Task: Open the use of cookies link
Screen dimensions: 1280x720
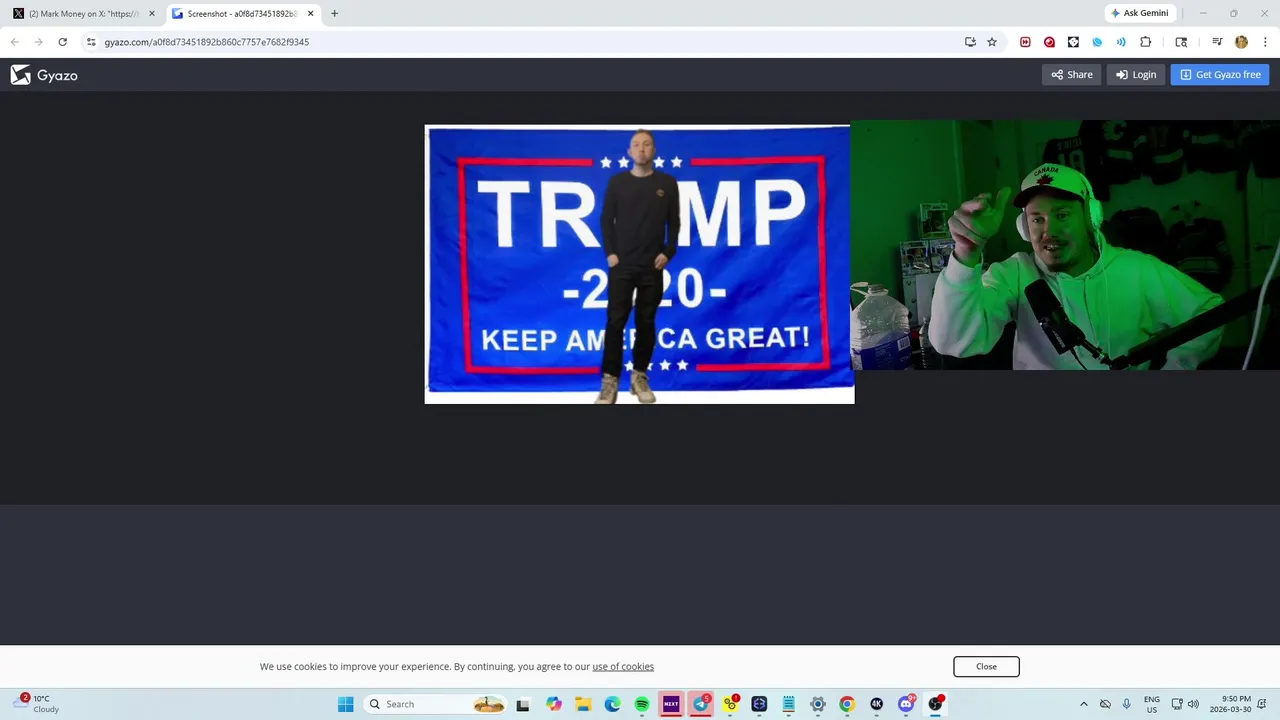Action: [623, 667]
